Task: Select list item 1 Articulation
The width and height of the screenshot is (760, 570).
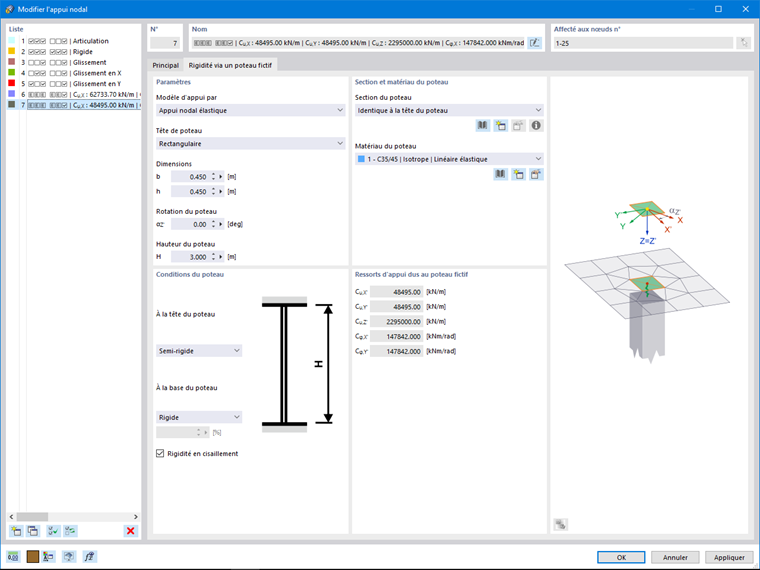Action: [74, 41]
